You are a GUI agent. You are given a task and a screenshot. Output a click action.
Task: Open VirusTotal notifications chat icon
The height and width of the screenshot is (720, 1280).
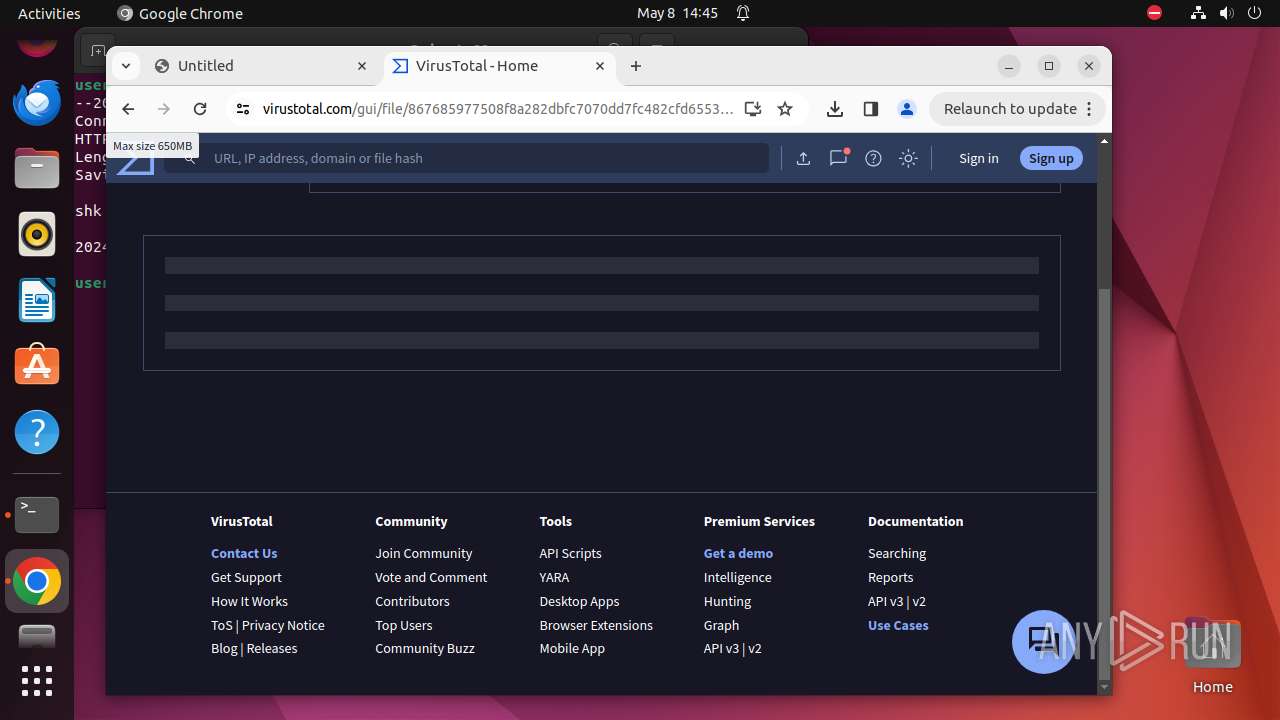click(838, 158)
